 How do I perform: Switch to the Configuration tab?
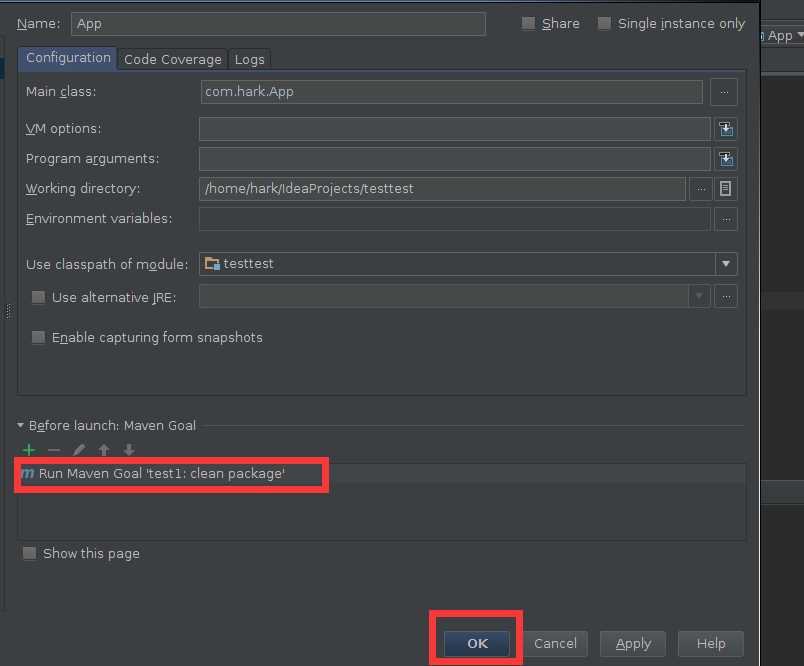(68, 58)
